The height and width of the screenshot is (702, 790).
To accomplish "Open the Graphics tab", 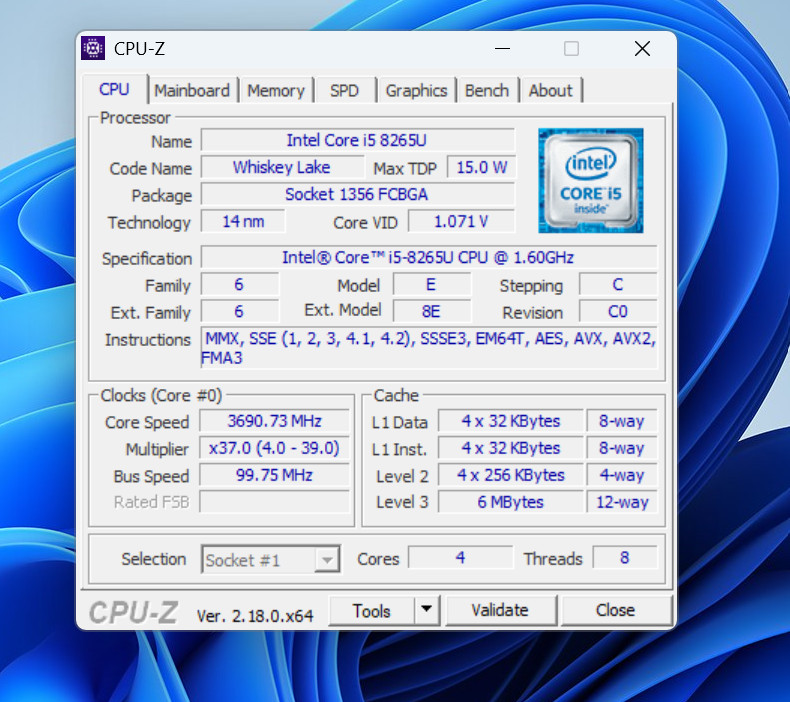I will [x=416, y=91].
